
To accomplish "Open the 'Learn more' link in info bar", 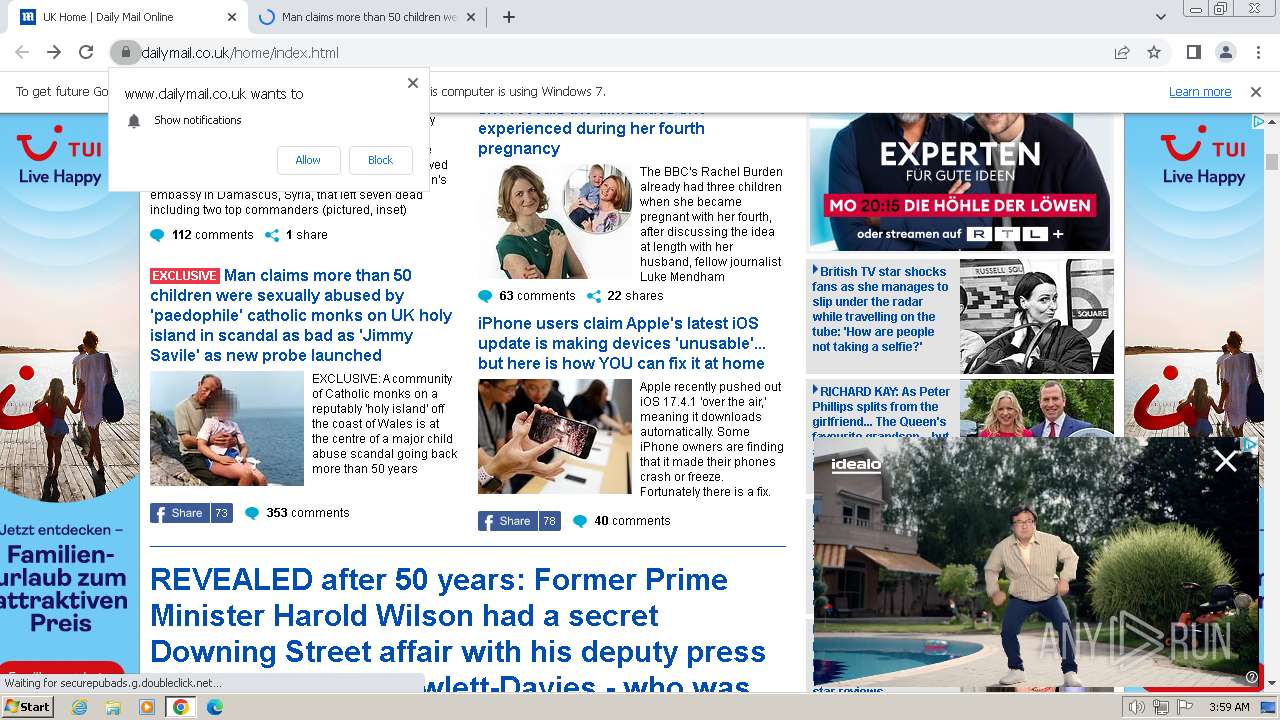I will [1200, 91].
